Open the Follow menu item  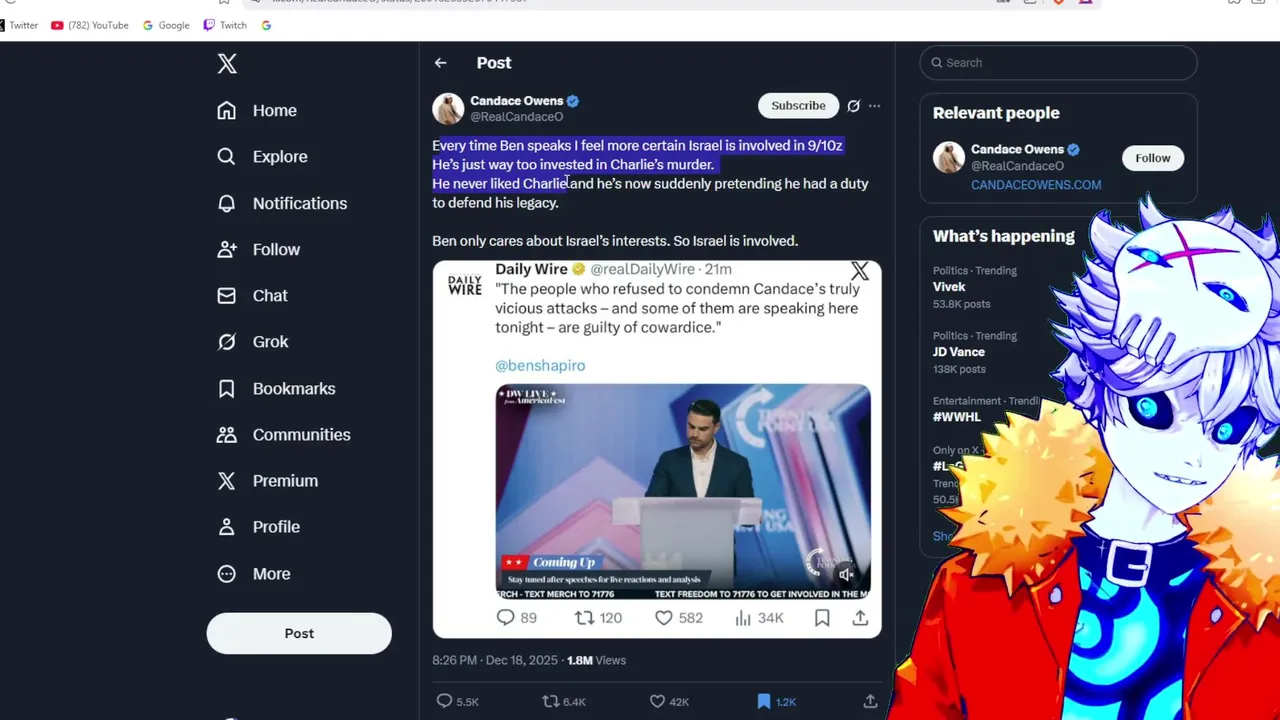click(x=258, y=249)
